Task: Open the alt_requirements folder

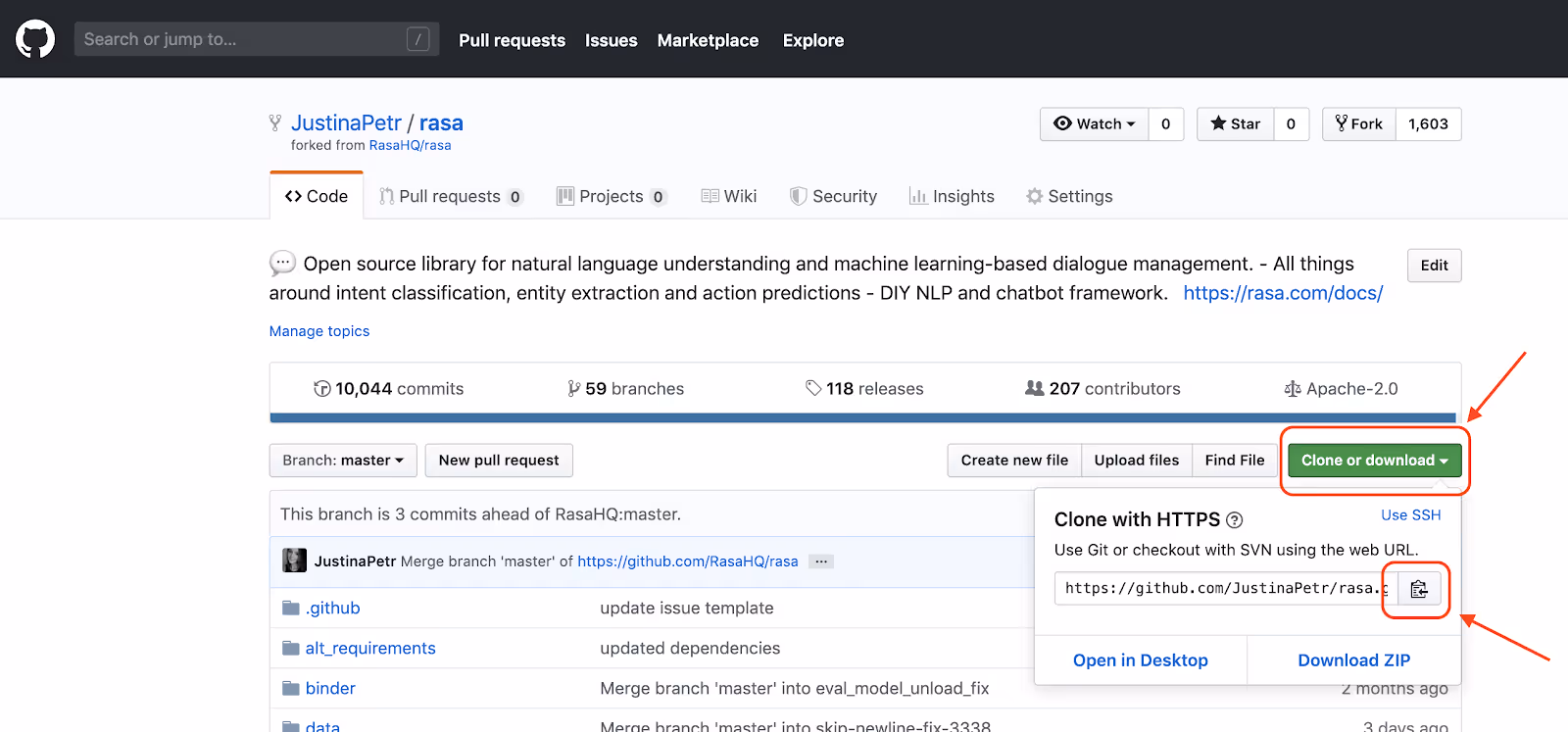Action: tap(370, 648)
